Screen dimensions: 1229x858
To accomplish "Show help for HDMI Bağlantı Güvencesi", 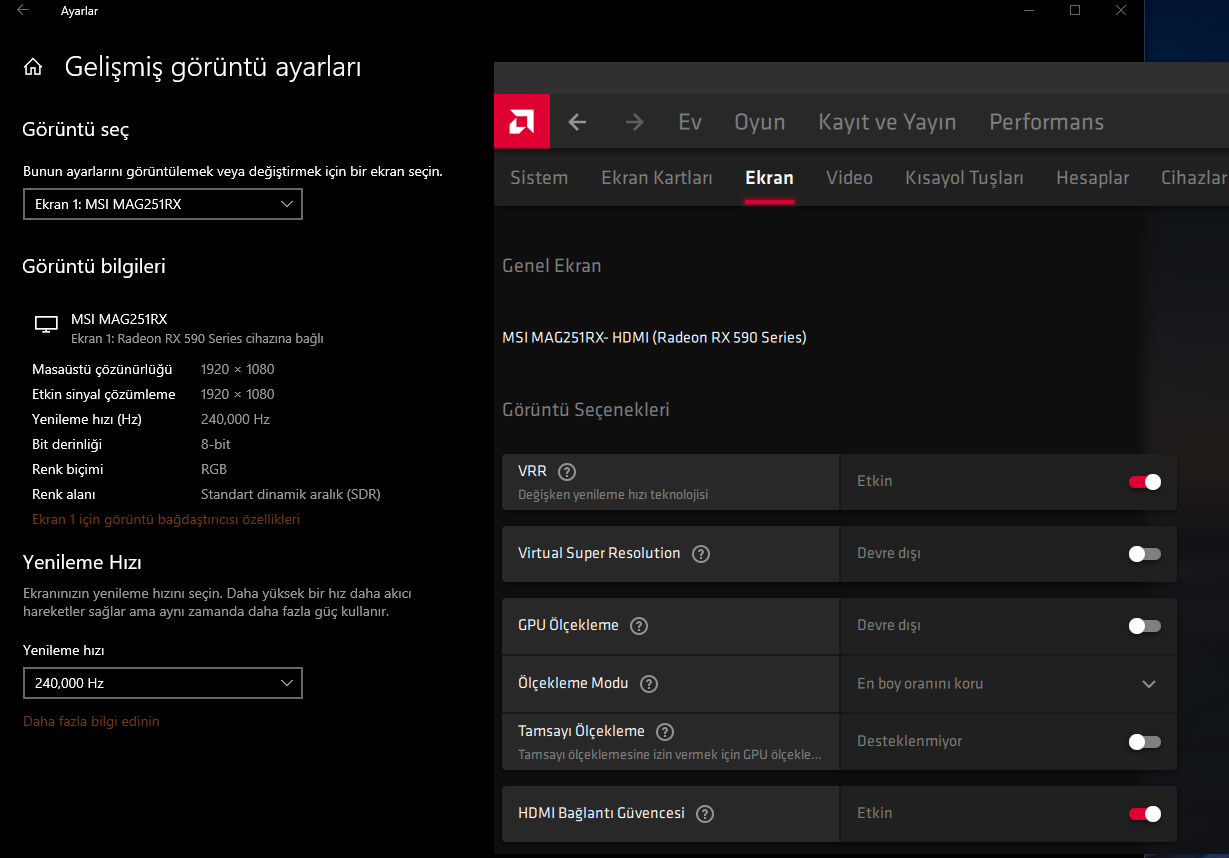I will [705, 814].
